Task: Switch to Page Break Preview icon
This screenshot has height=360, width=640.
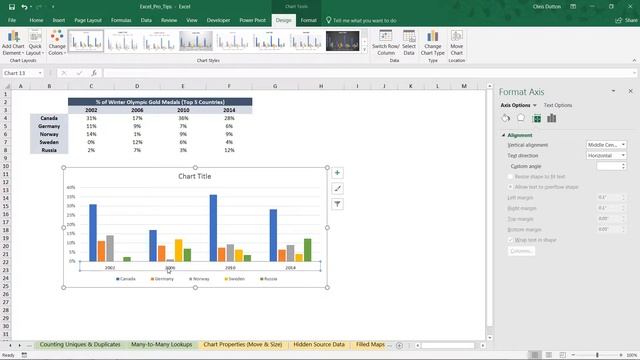Action: coord(562,355)
